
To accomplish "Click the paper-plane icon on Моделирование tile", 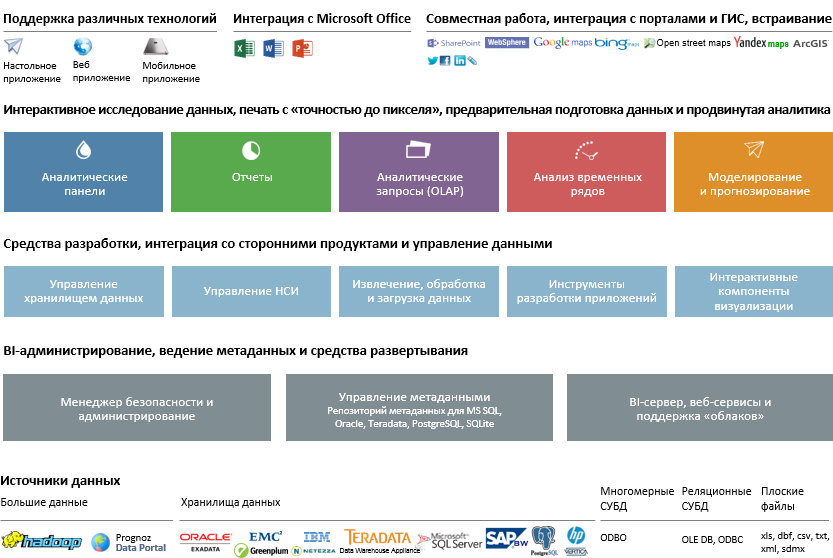I will [x=754, y=149].
